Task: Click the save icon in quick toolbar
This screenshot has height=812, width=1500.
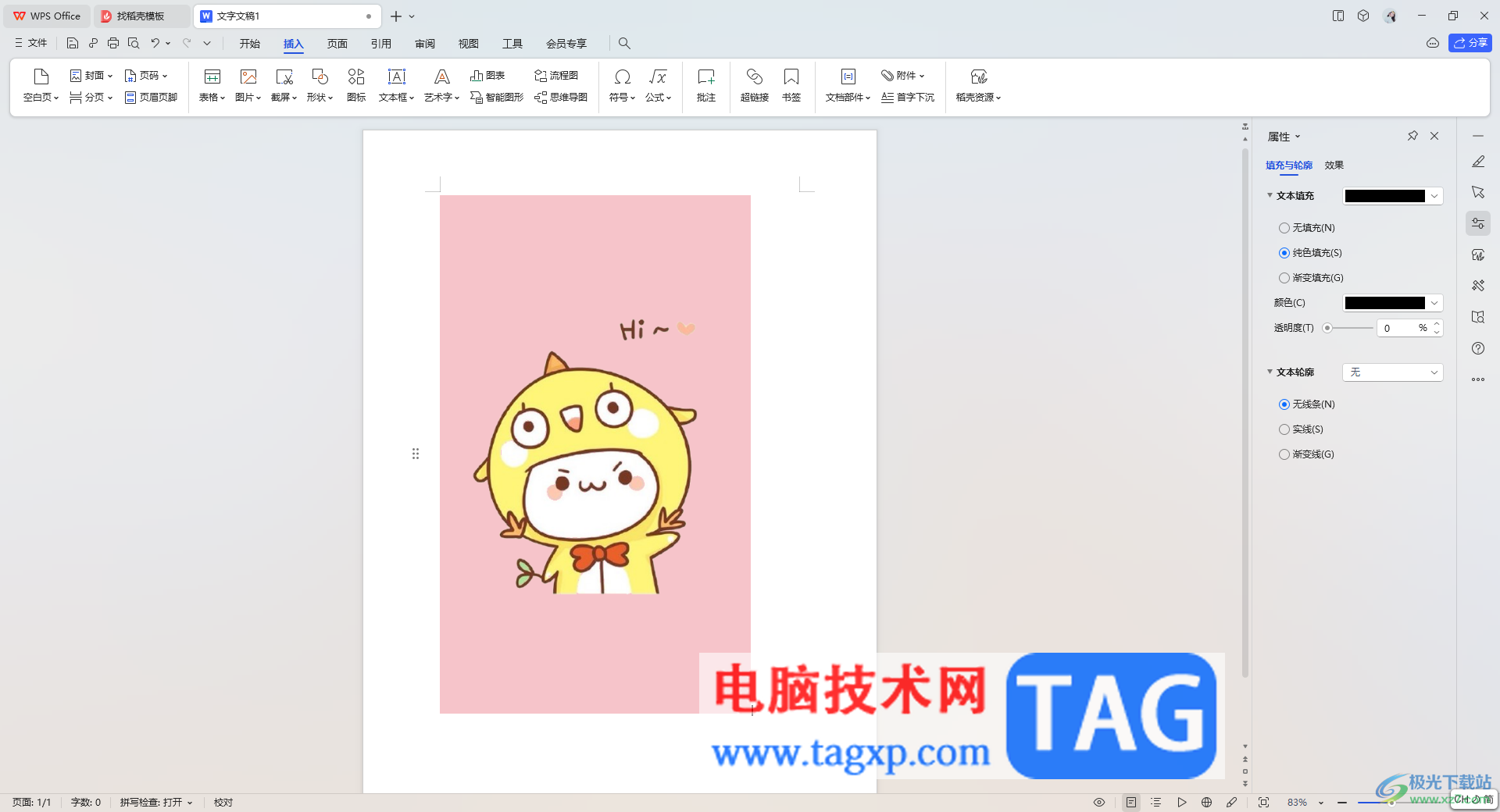Action: (x=73, y=44)
